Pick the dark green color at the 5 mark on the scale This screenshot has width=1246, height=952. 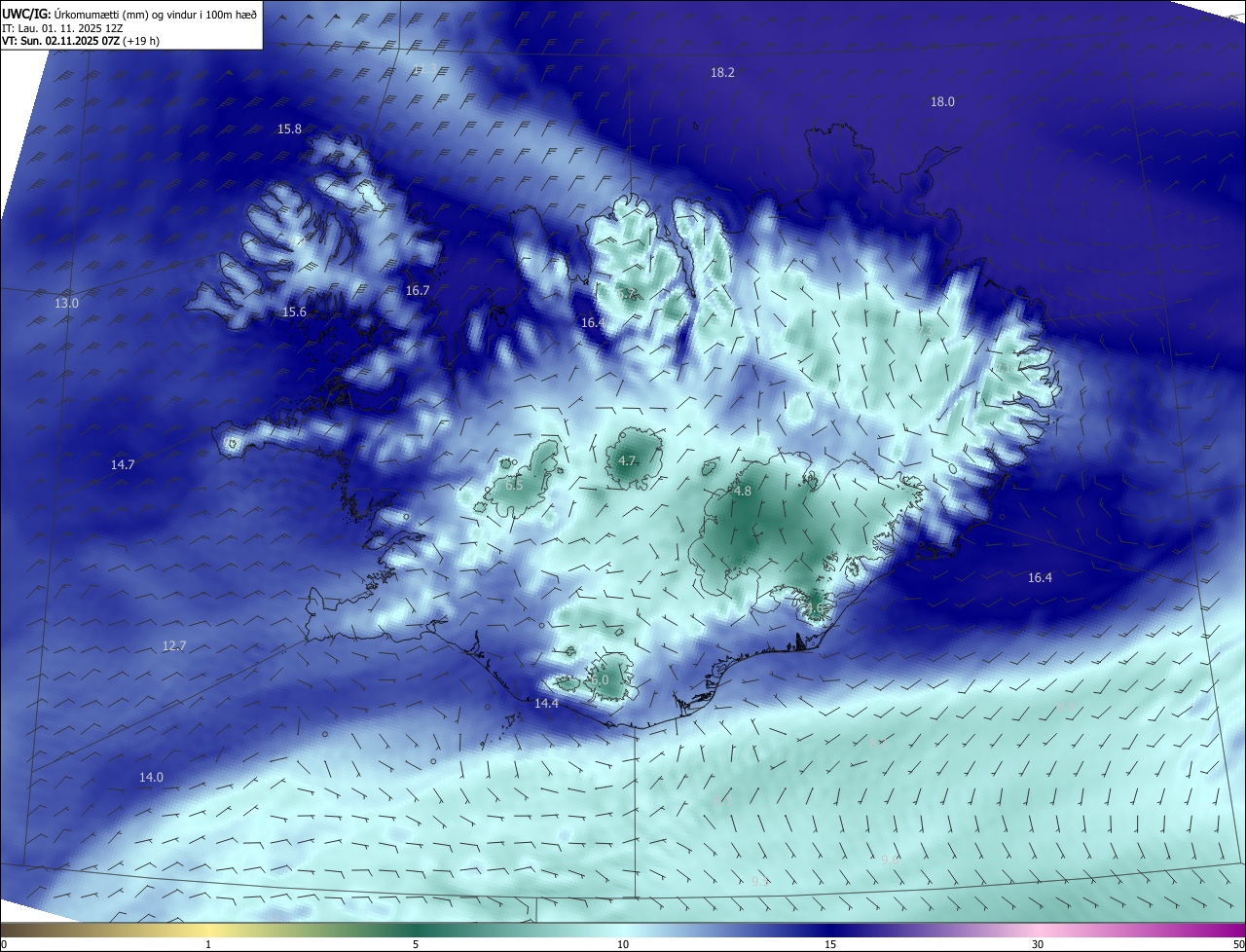(416, 931)
